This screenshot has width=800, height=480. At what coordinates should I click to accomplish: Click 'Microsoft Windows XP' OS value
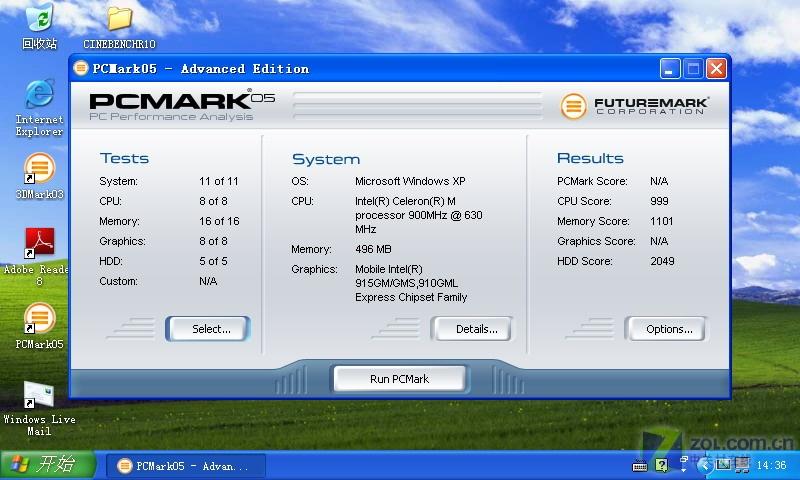coord(410,181)
